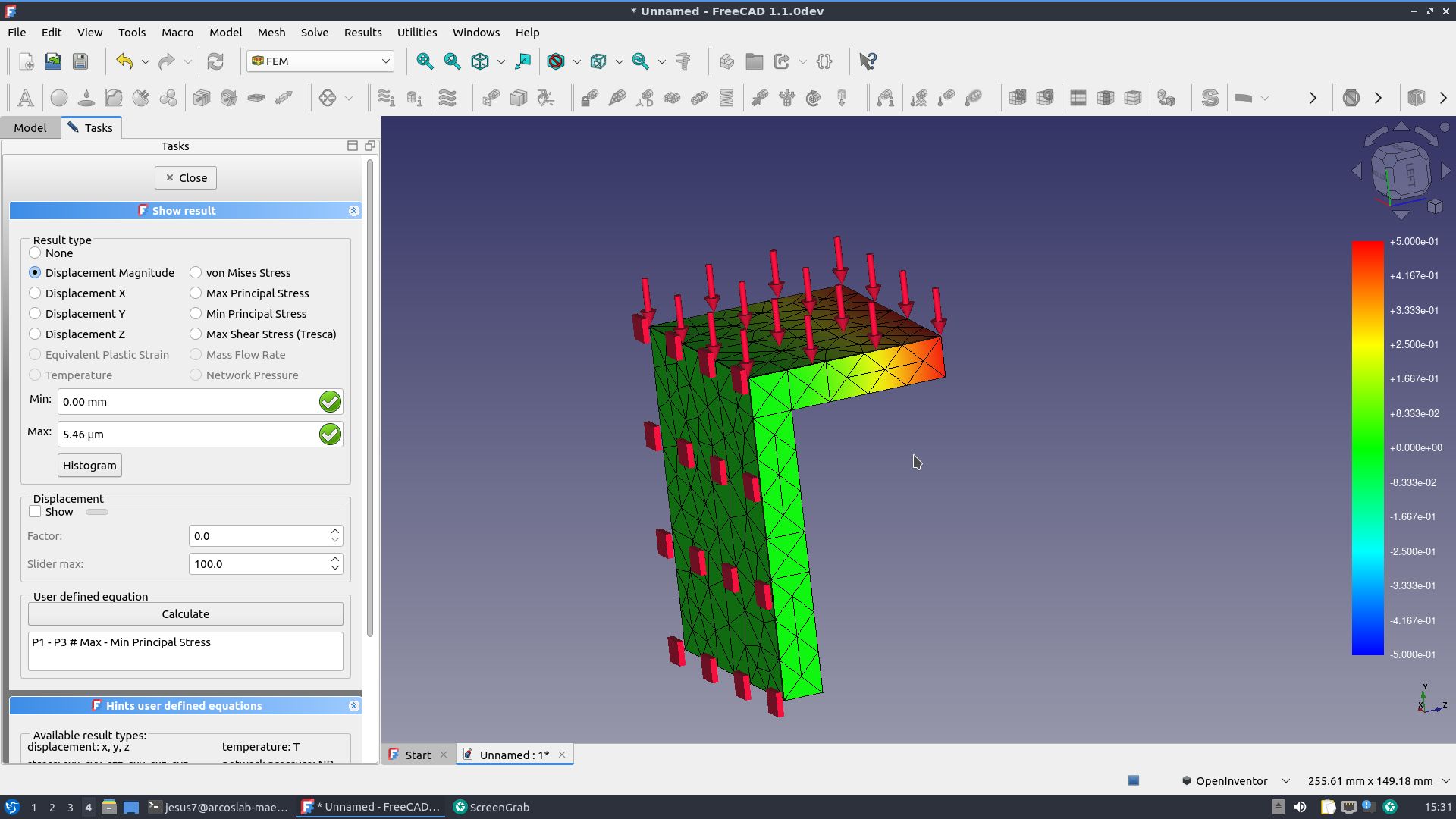Image resolution: width=1456 pixels, height=819 pixels.
Task: Undo the last action
Action: tap(125, 61)
